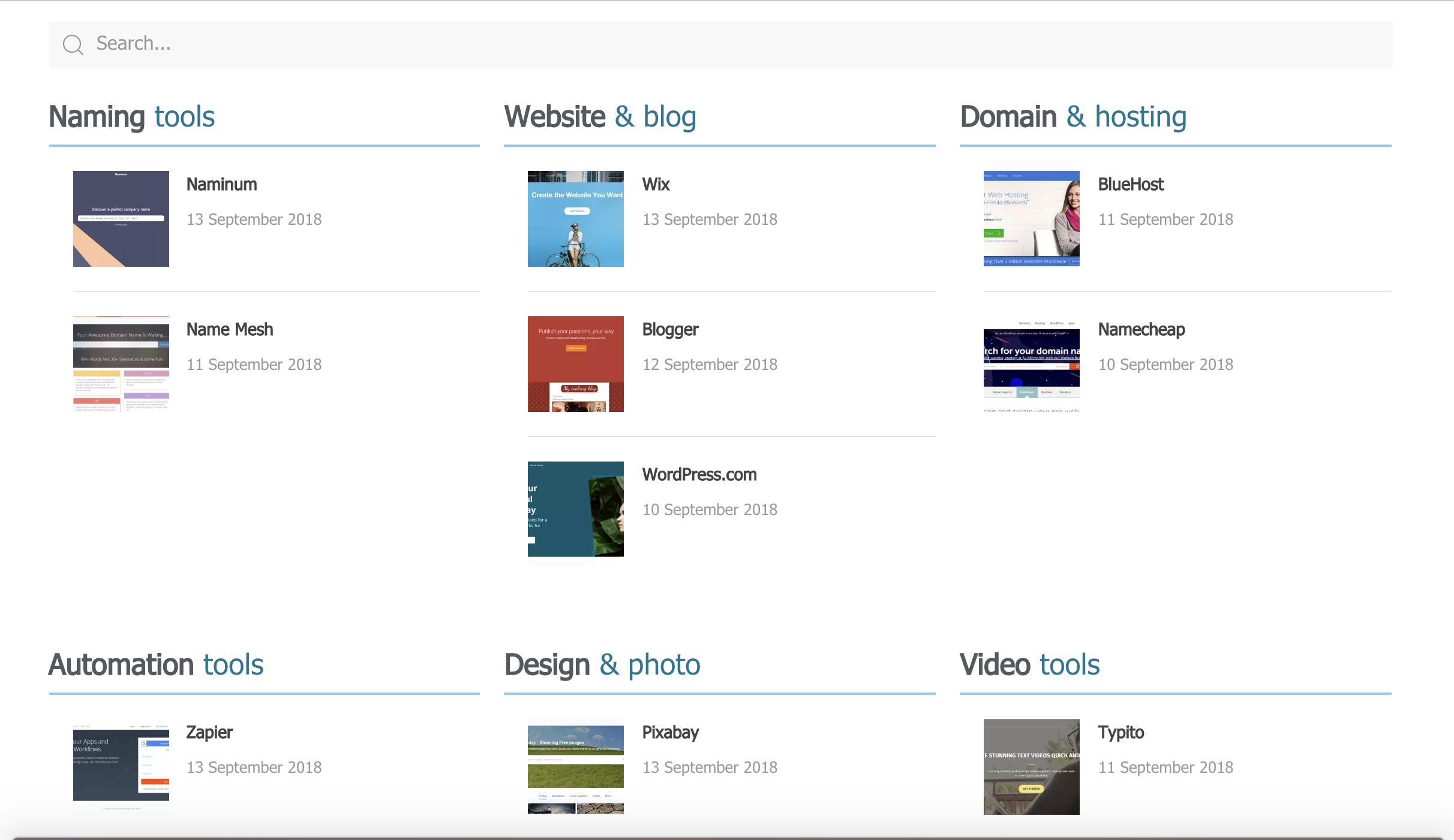Viewport: 1454px width, 840px height.
Task: Click the magnifying glass search icon
Action: click(x=73, y=44)
